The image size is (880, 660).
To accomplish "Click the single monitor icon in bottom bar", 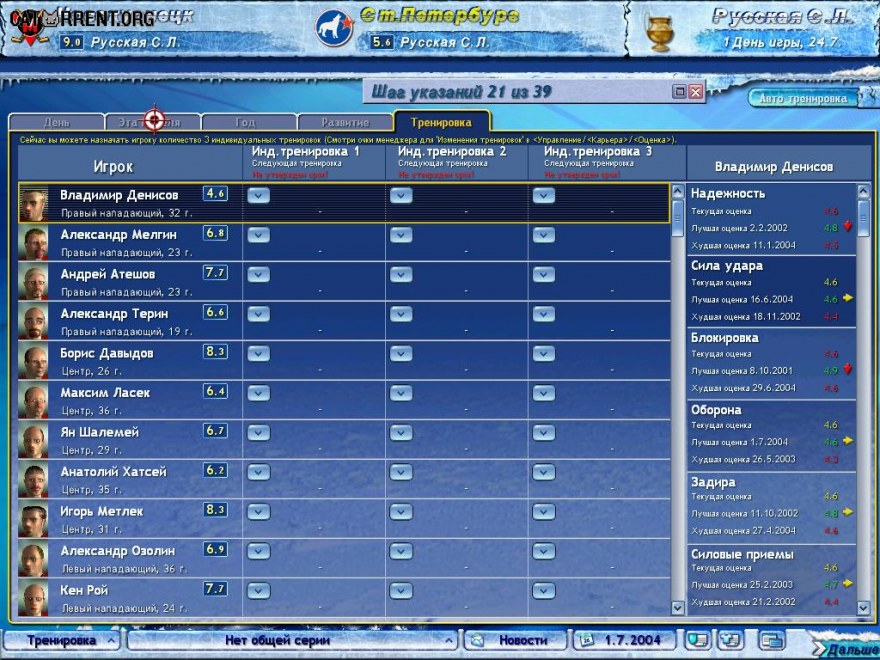I will (x=696, y=640).
